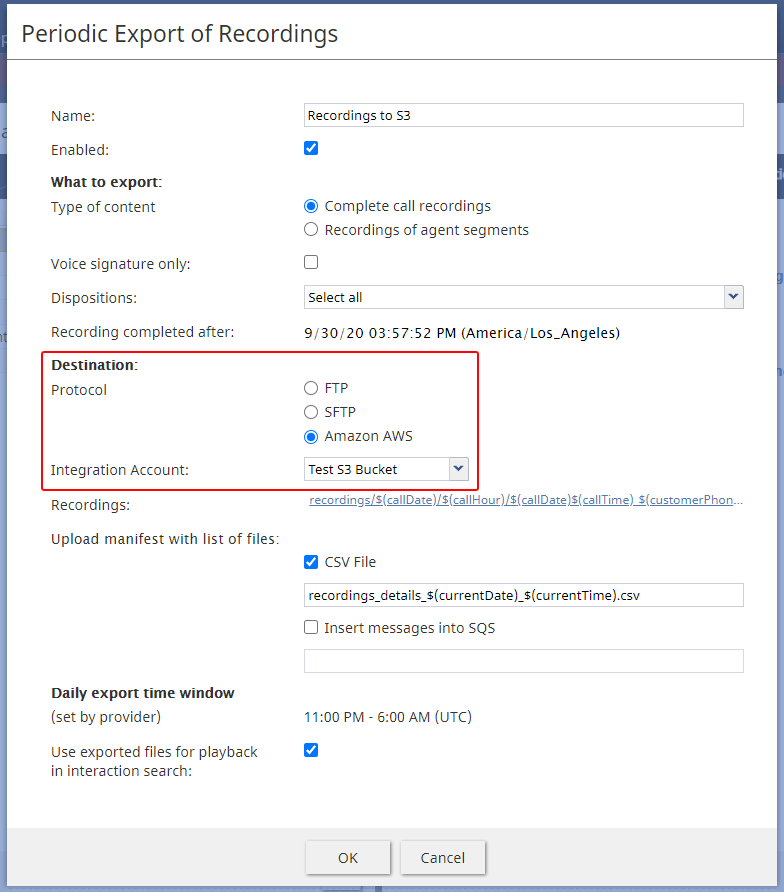The height and width of the screenshot is (892, 784).
Task: Open the recordings file name pattern link
Action: [526, 500]
